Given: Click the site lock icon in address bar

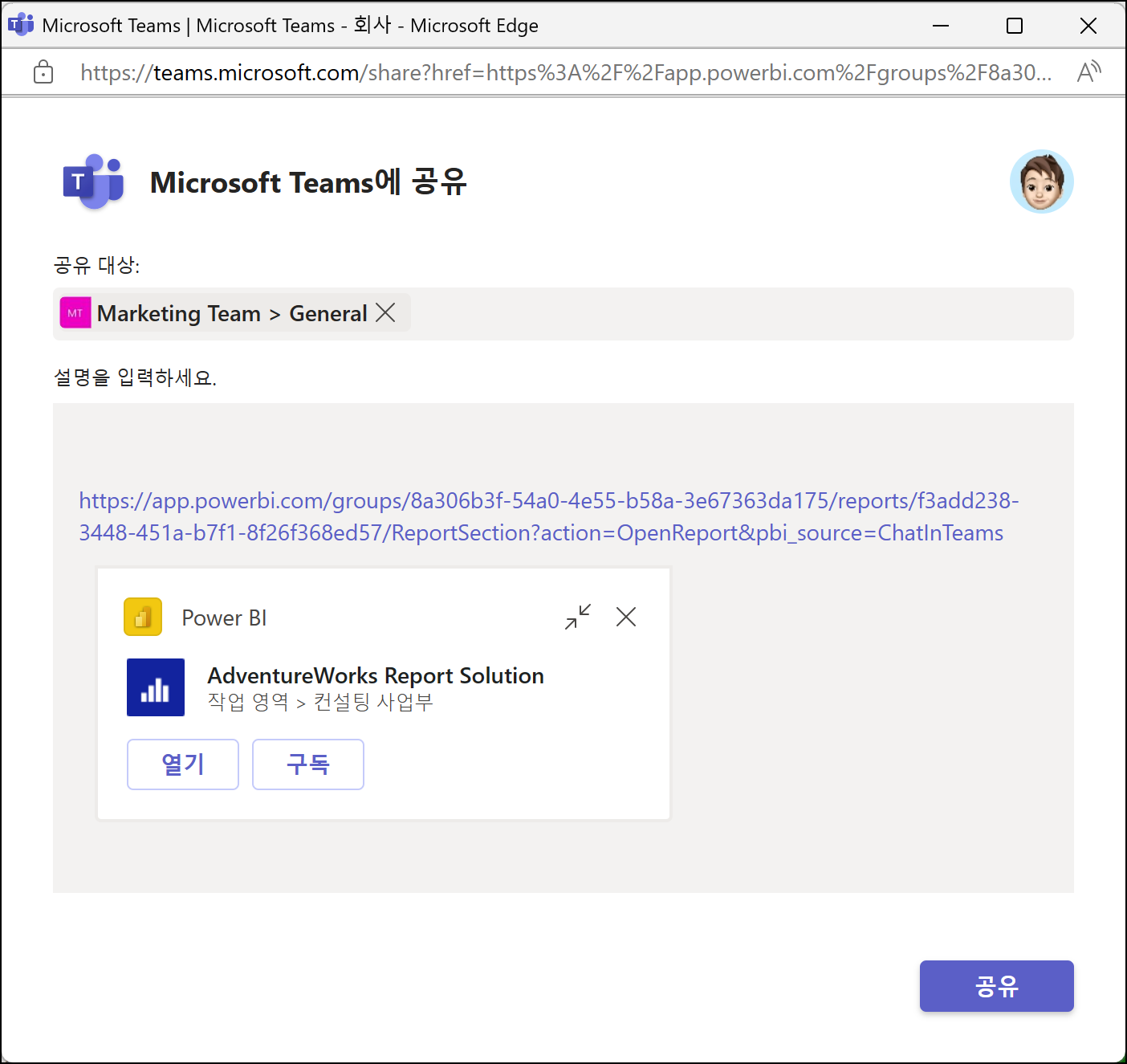Looking at the screenshot, I should [43, 72].
